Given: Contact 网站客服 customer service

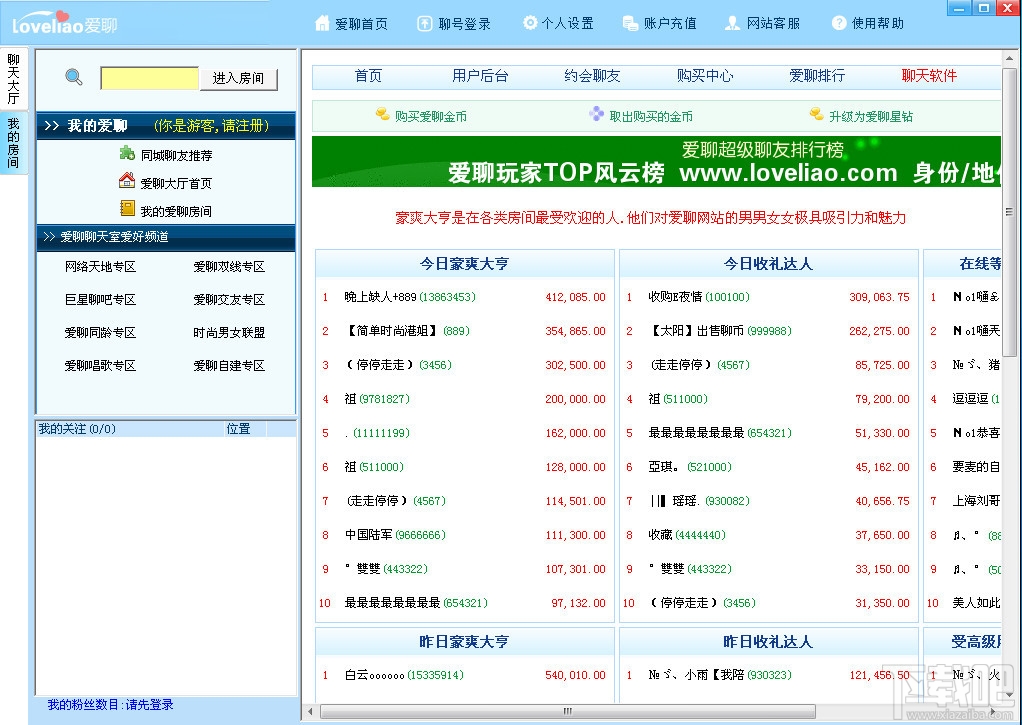Looking at the screenshot, I should click(763, 22).
